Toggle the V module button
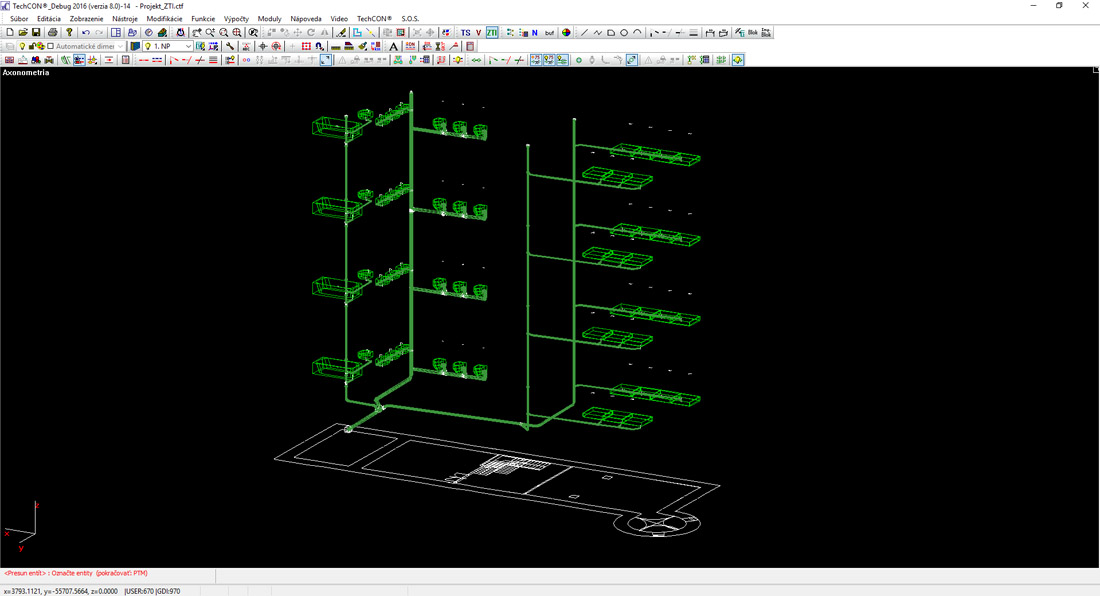 [478, 33]
